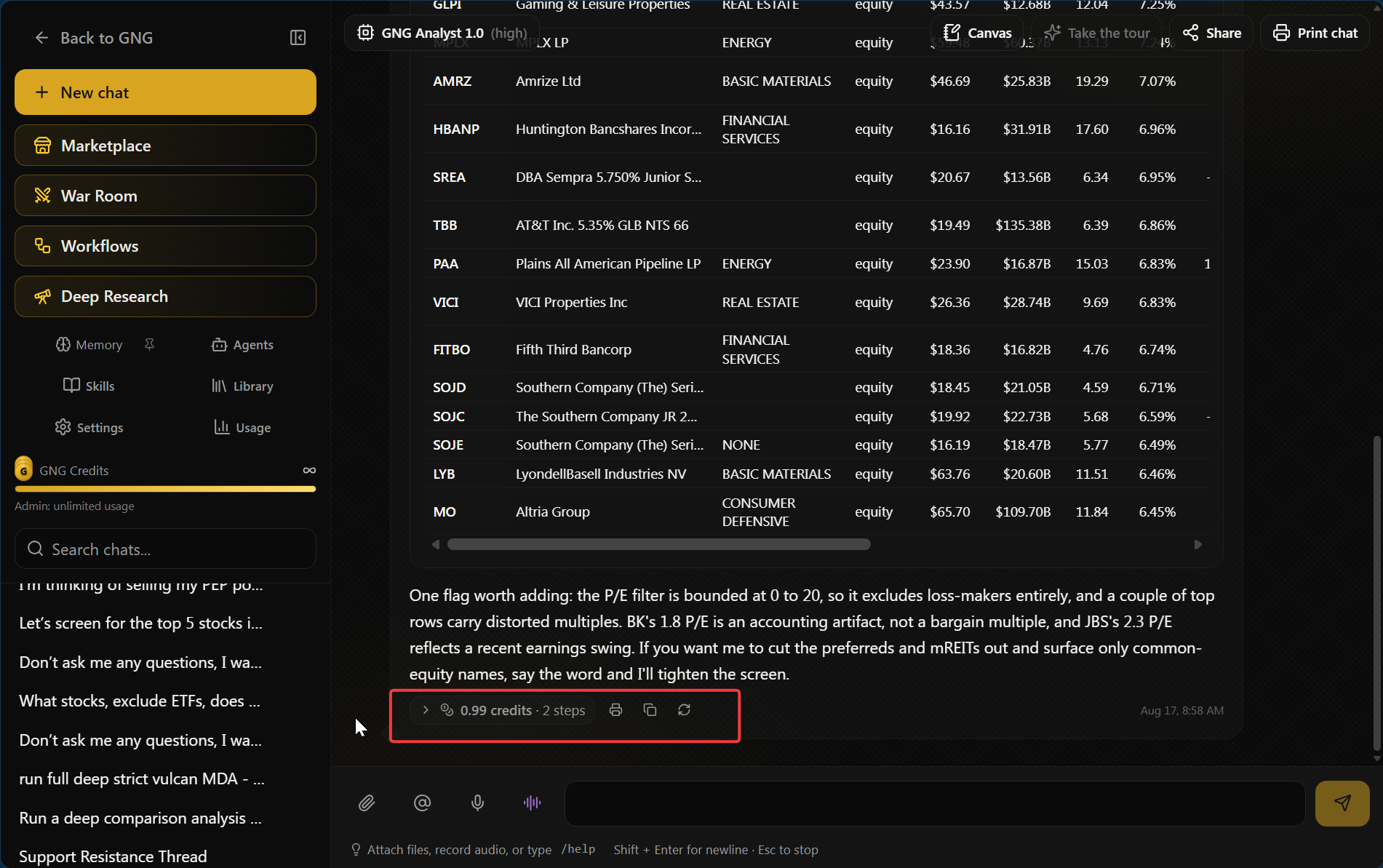Click ticker AMRZ in table
Viewport: 1383px width, 868px height.
coord(453,81)
